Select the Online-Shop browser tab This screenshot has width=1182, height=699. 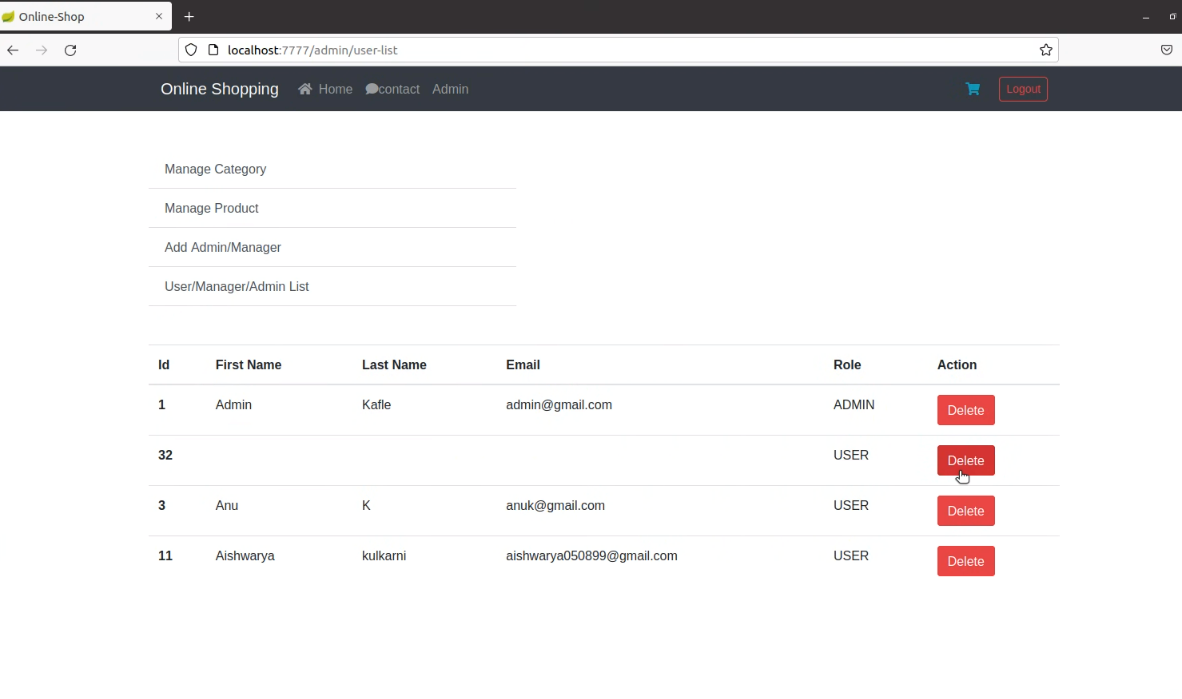[x=80, y=16]
